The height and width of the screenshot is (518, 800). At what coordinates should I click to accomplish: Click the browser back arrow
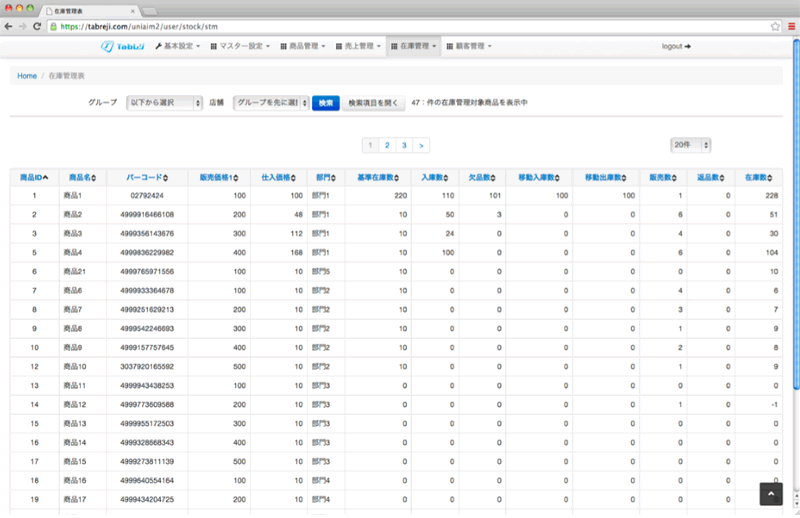click(x=9, y=26)
